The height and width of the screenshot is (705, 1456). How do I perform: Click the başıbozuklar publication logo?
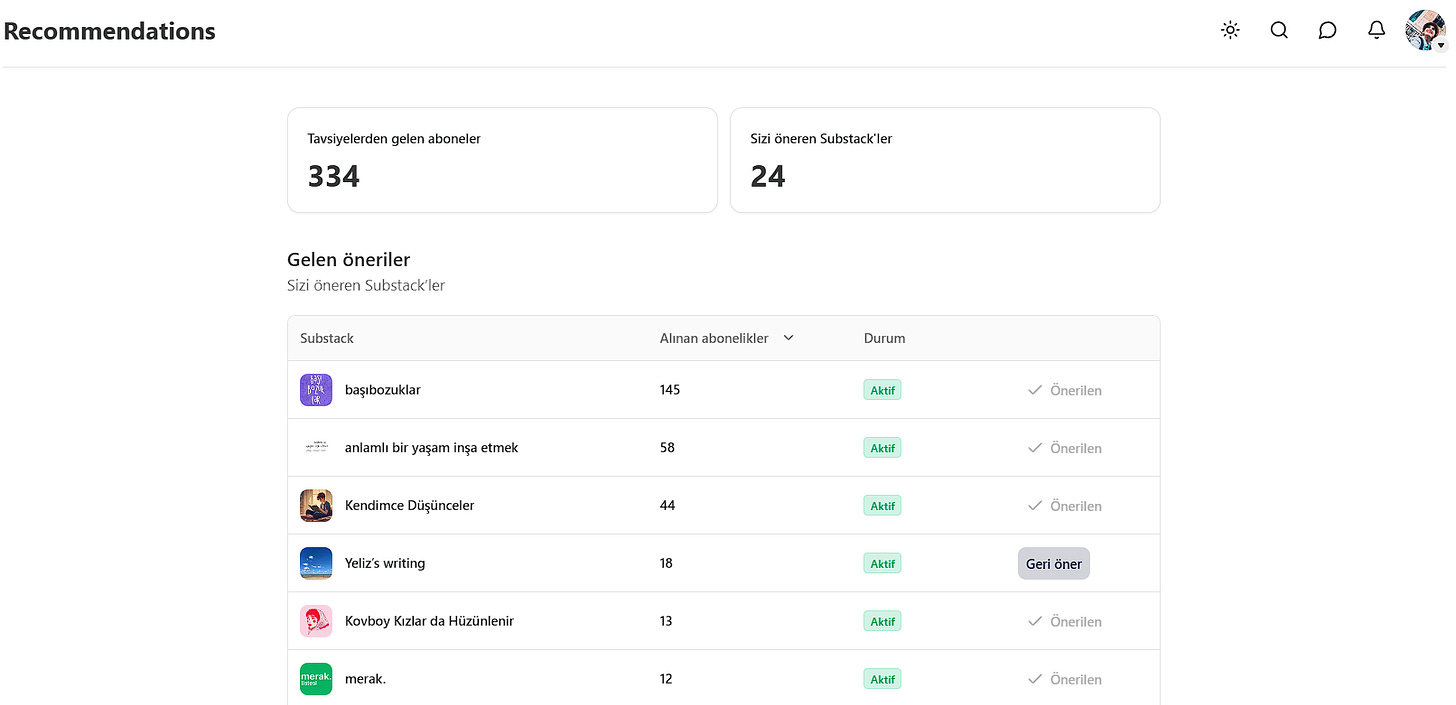point(316,390)
